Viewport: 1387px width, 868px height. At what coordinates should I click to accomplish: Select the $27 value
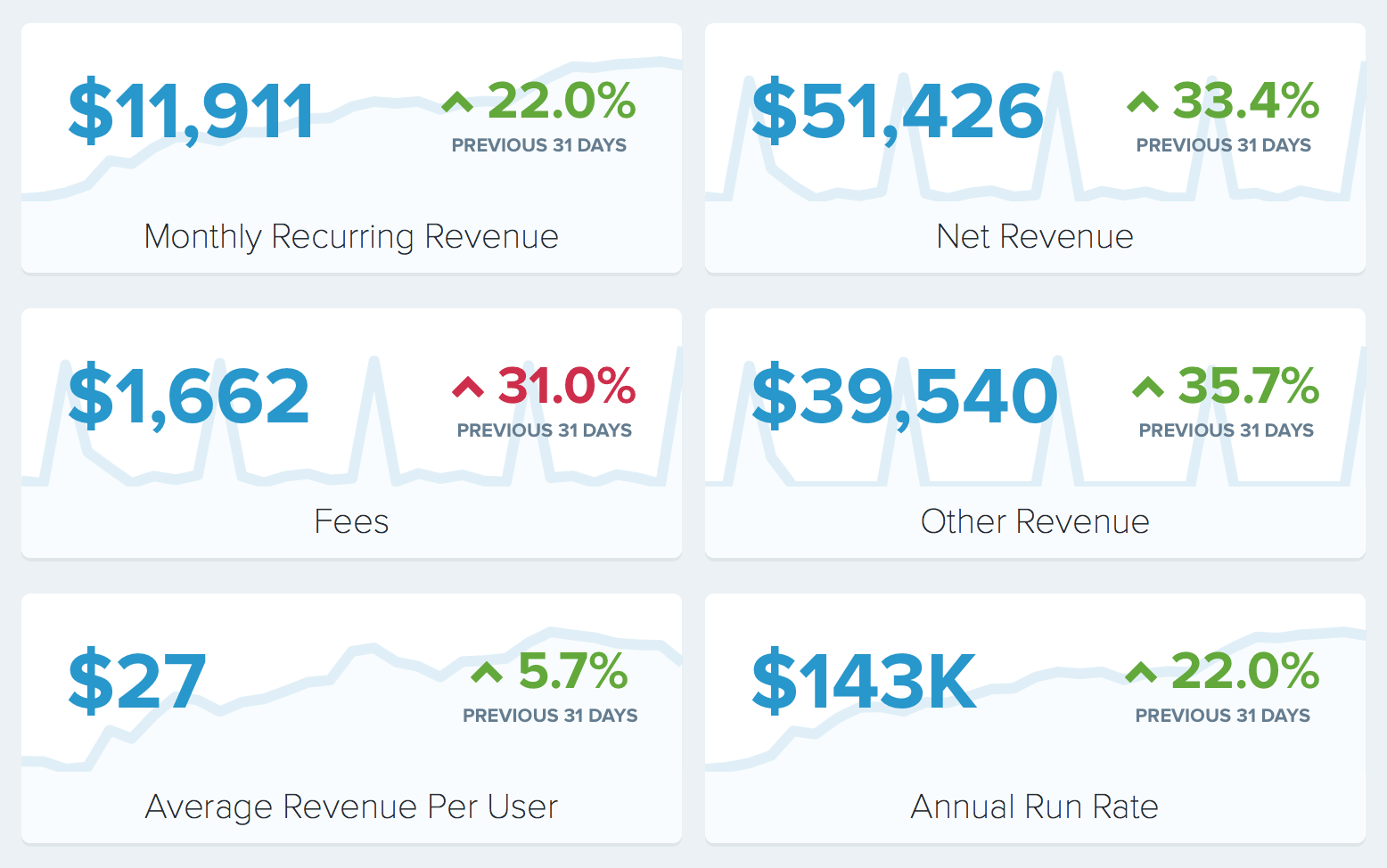pos(137,683)
